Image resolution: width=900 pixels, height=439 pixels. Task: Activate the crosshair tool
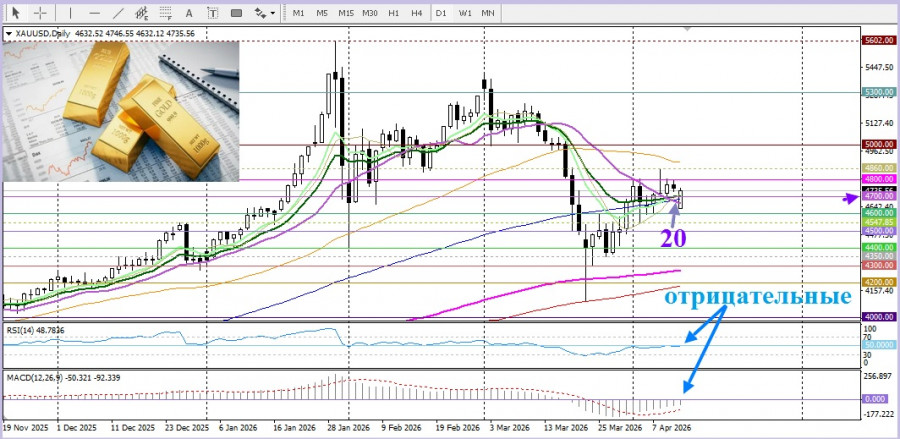[40, 12]
